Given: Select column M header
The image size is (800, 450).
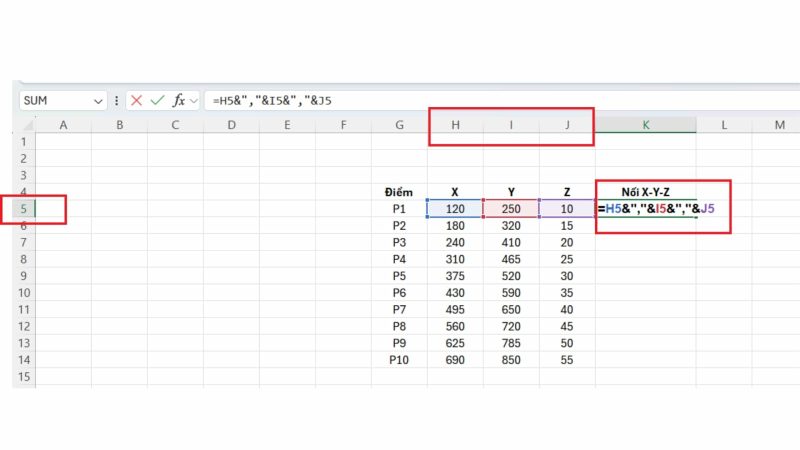Looking at the screenshot, I should [x=780, y=125].
